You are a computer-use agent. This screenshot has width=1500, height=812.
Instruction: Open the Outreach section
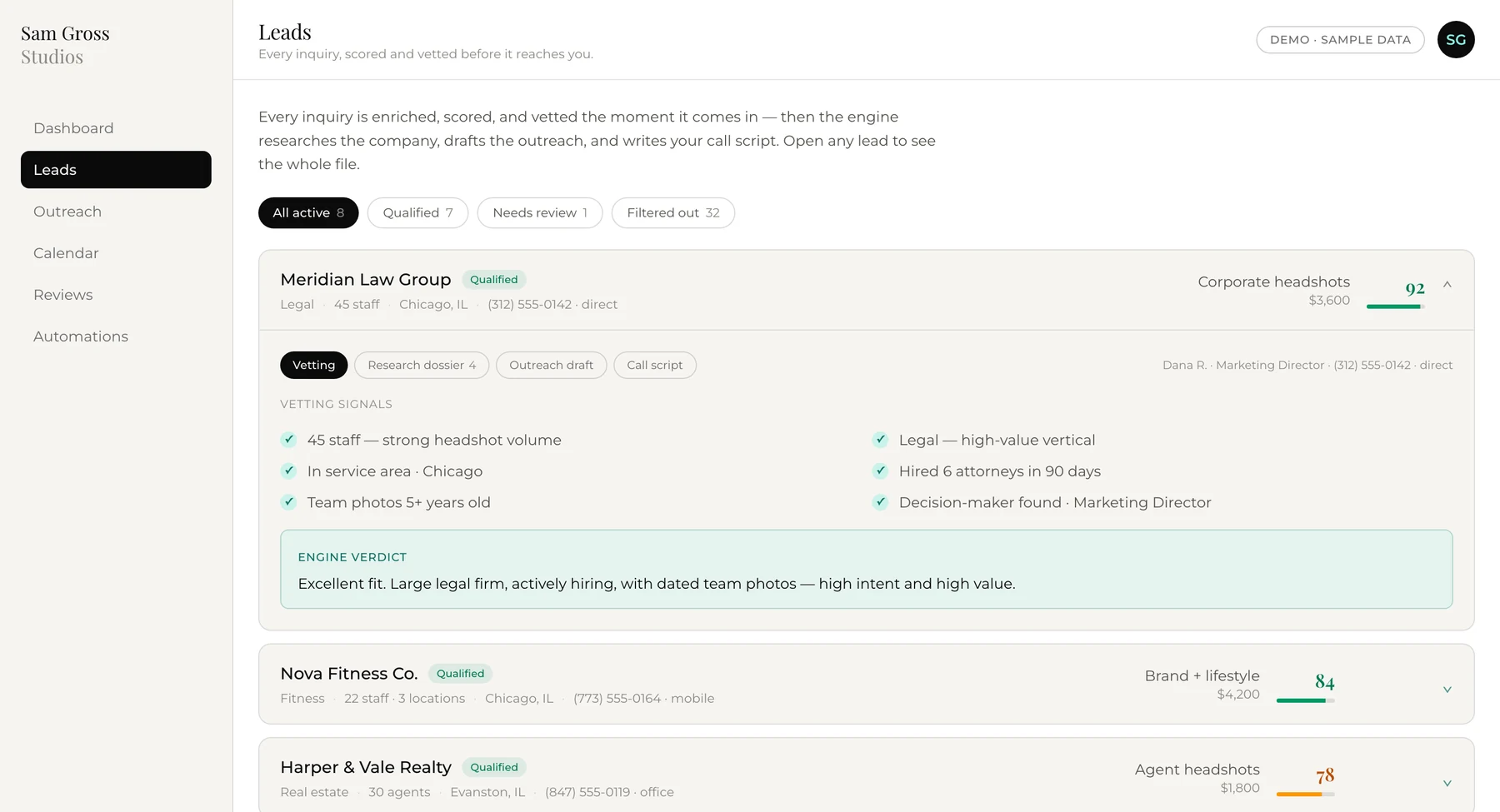click(x=116, y=212)
